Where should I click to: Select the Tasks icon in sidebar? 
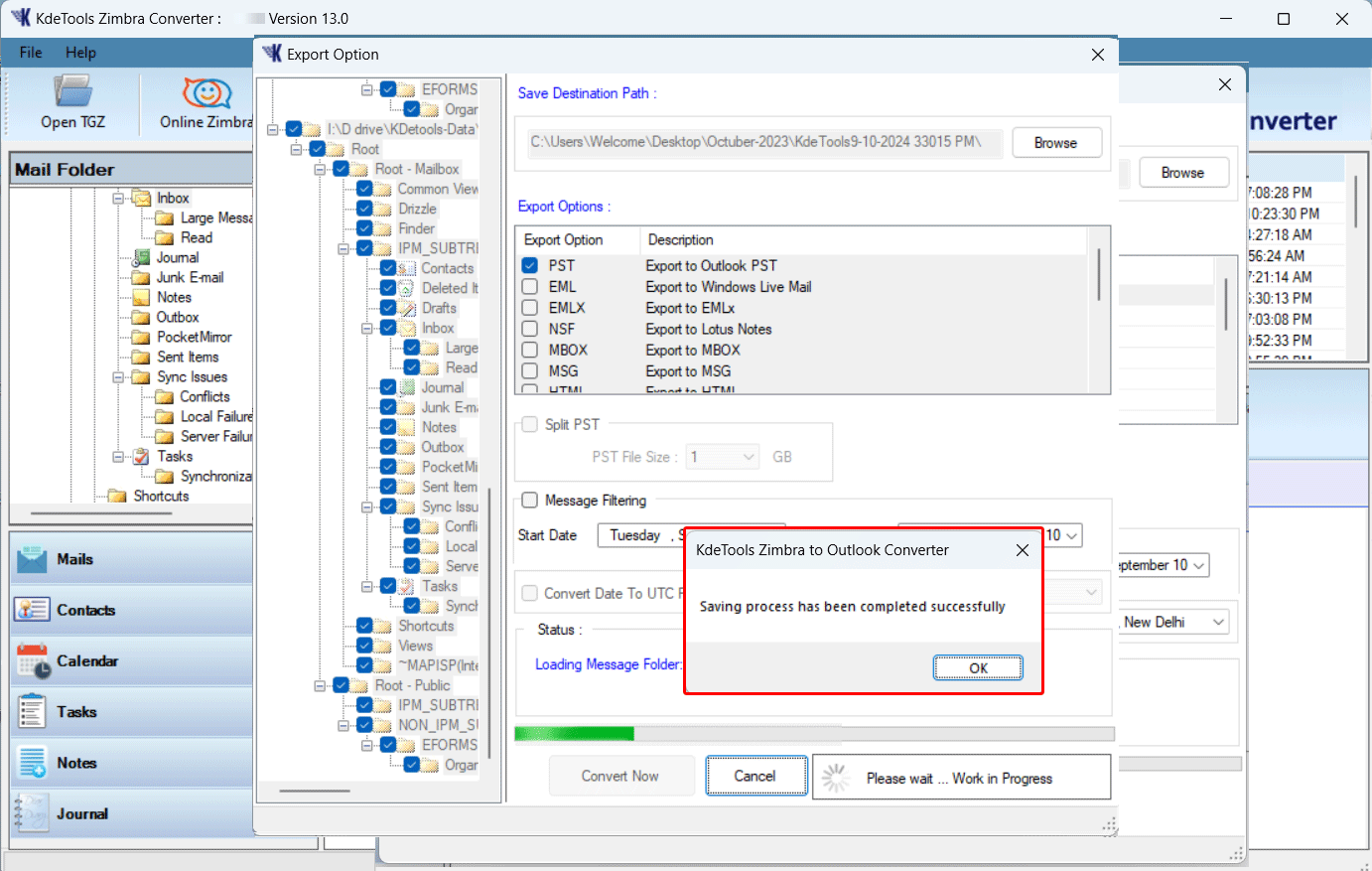coord(34,711)
